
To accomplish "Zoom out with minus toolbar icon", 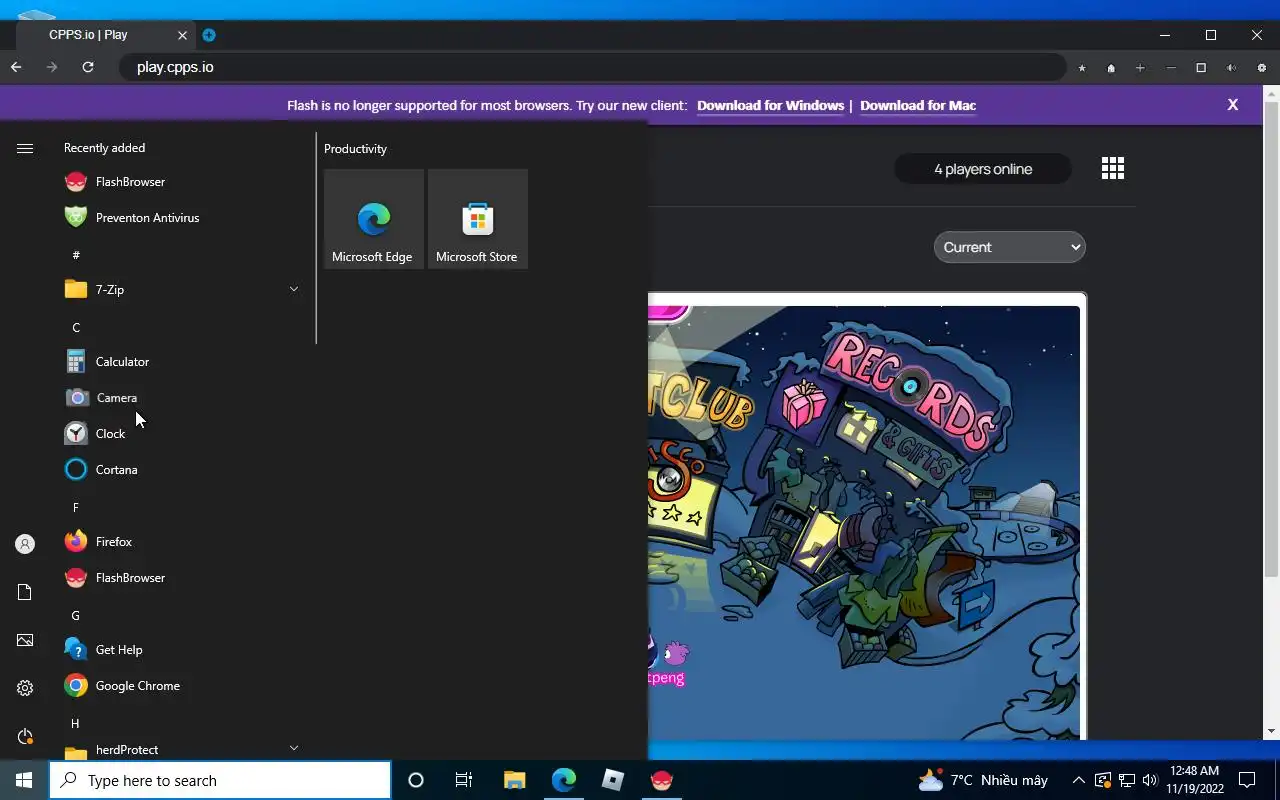I will coord(1171,68).
